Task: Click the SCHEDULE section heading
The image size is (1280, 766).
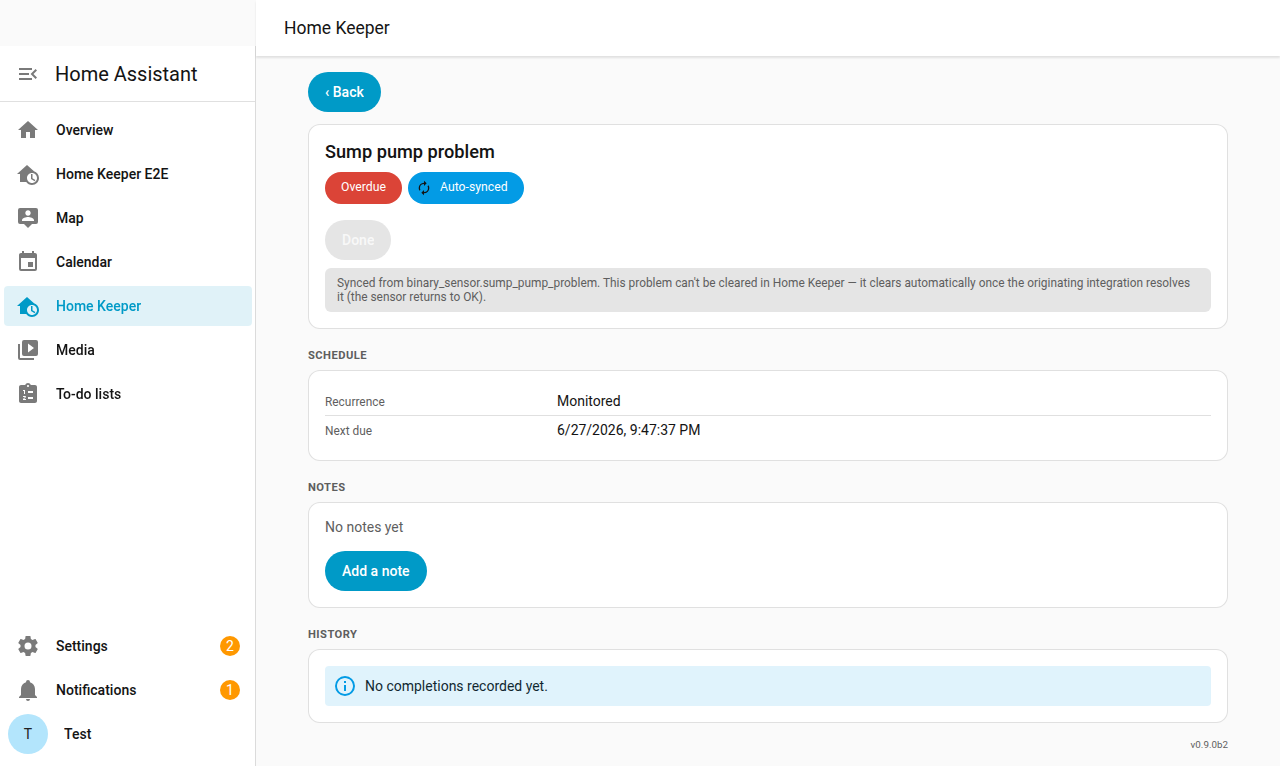Action: [x=337, y=355]
